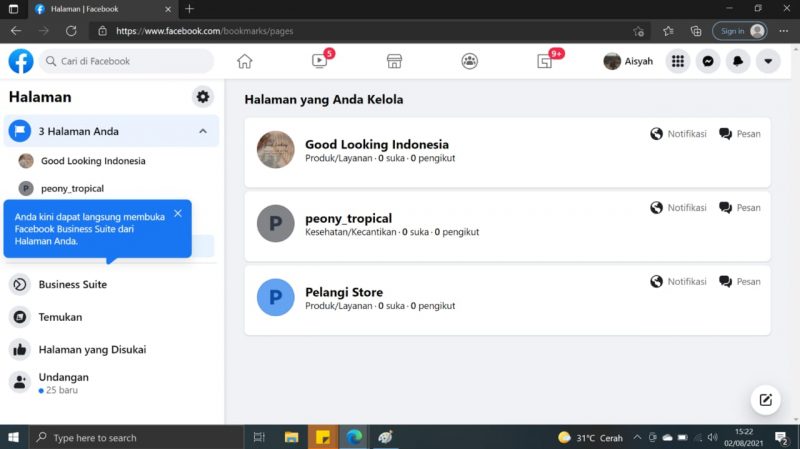Open a new browser tab
The width and height of the screenshot is (800, 449).
tap(189, 9)
